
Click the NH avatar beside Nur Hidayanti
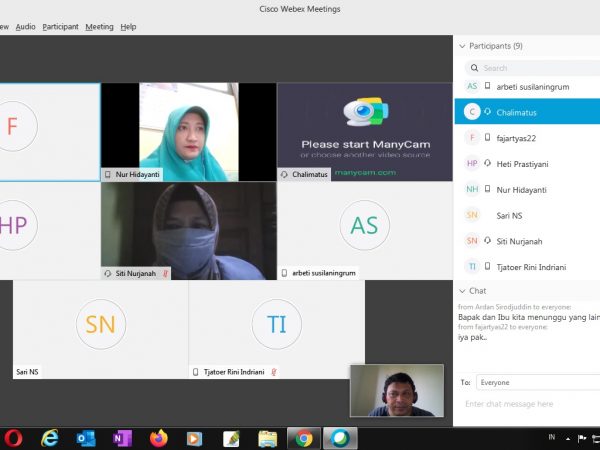point(472,189)
